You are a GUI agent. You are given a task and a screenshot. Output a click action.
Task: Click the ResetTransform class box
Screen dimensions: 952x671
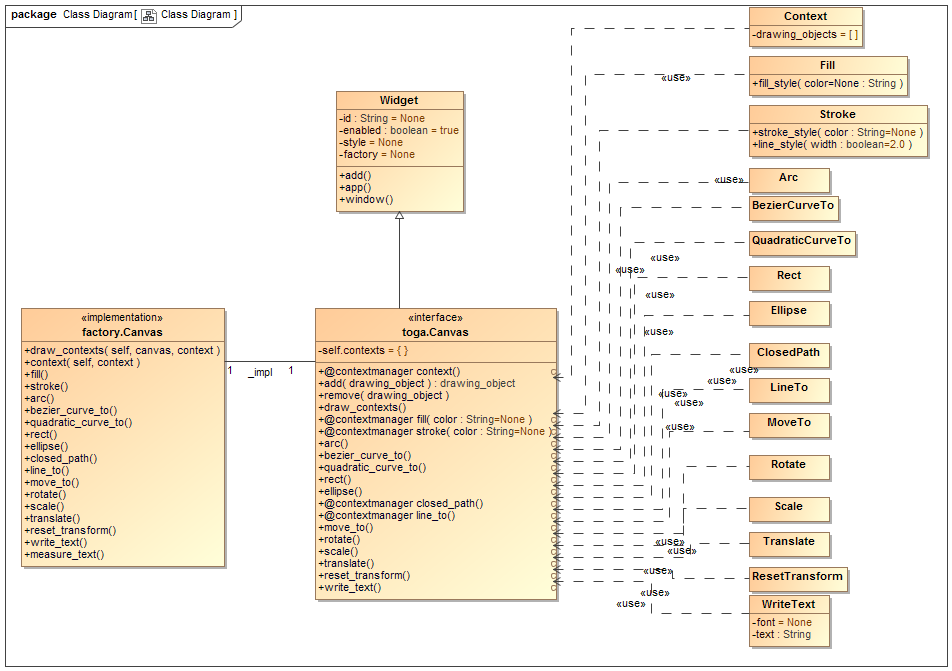[x=796, y=579]
